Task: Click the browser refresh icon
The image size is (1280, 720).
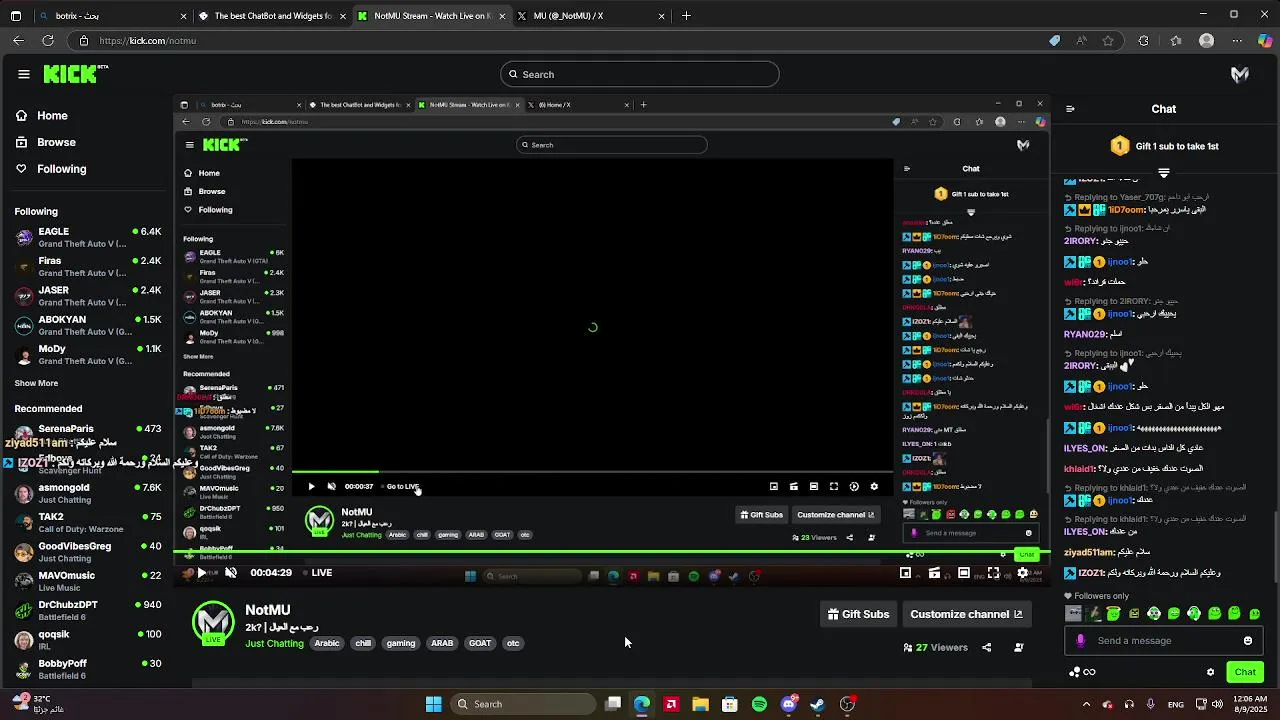Action: (x=48, y=41)
